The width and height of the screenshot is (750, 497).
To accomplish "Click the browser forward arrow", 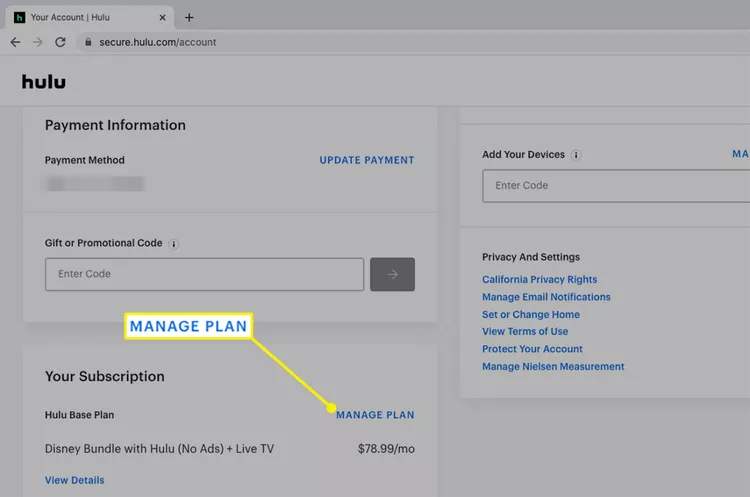I will tap(38, 42).
